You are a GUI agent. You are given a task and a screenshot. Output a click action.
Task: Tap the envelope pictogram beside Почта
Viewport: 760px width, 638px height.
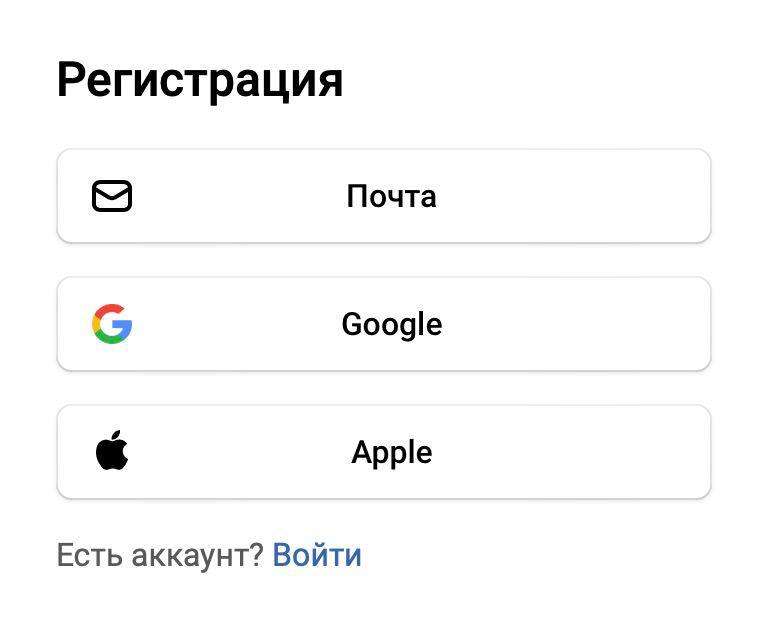tap(112, 196)
